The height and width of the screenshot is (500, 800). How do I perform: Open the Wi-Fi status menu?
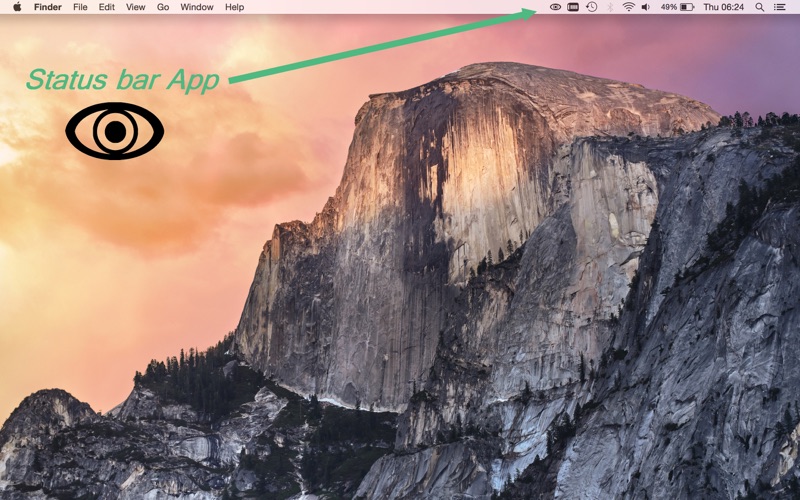point(629,7)
